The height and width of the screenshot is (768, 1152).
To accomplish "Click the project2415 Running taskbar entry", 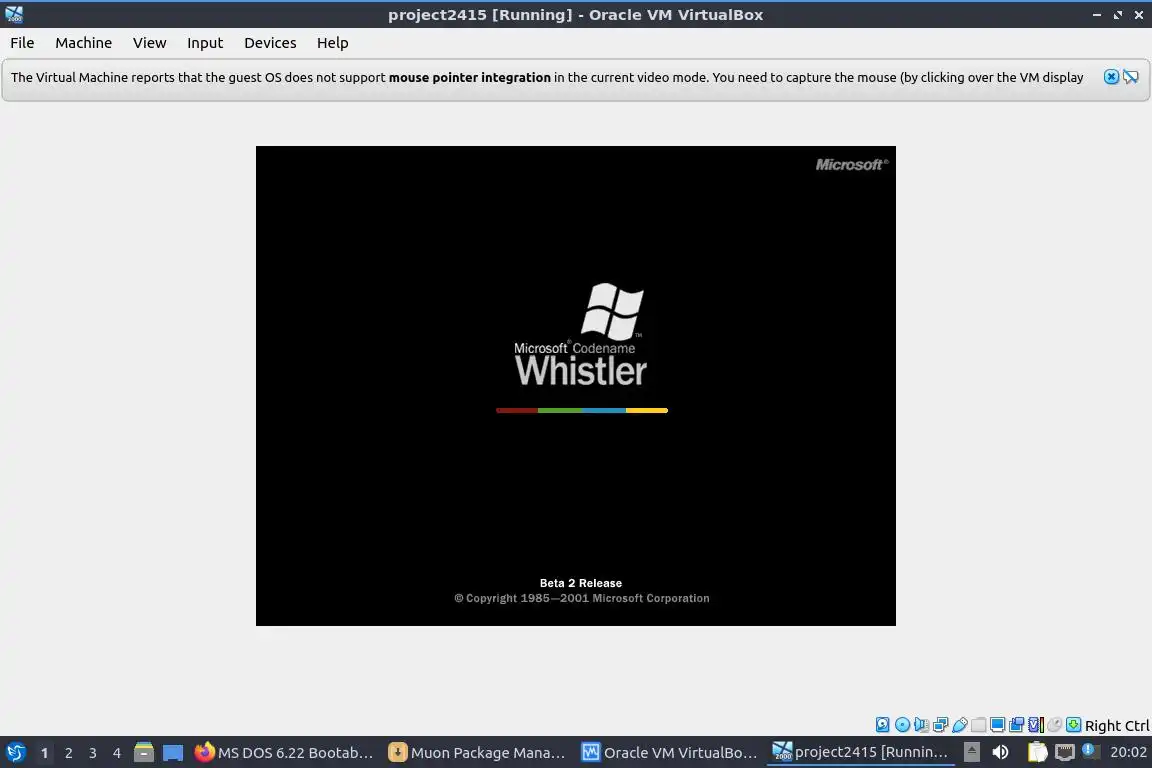I will [861, 753].
